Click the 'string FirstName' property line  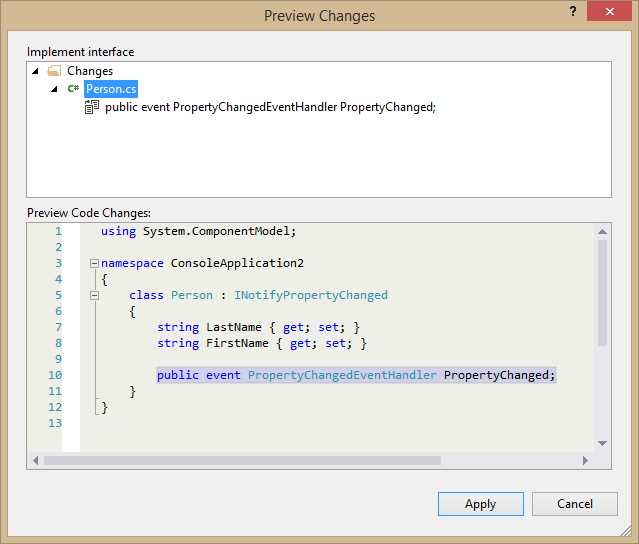pos(262,343)
